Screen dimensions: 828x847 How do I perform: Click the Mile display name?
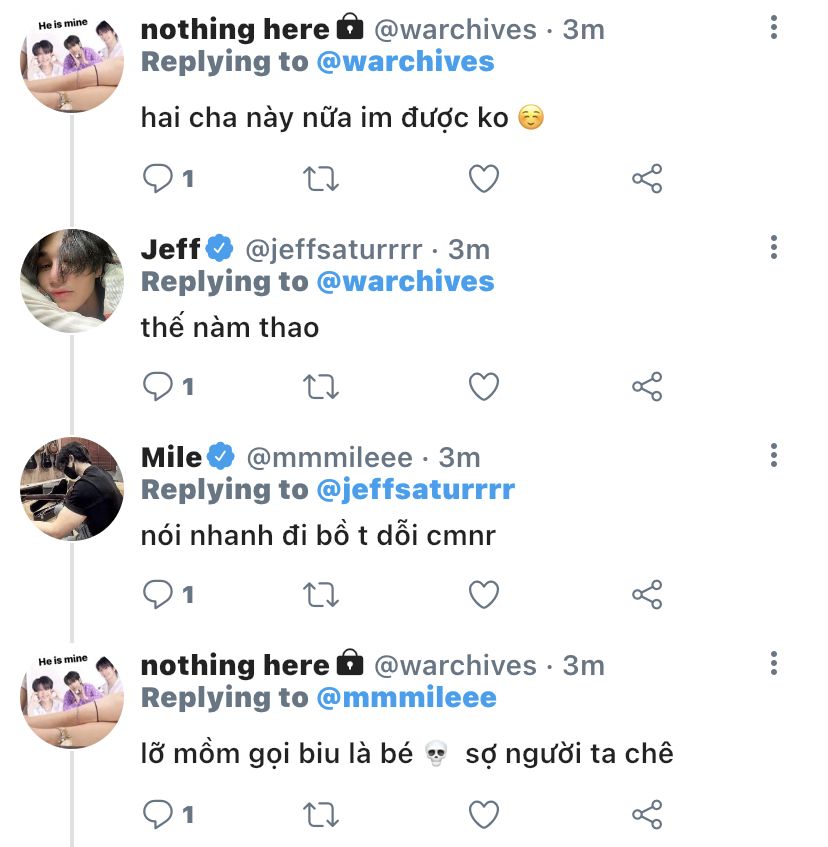point(172,457)
